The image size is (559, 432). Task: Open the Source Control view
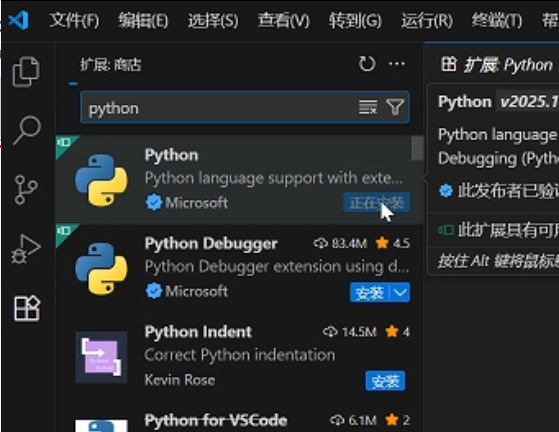pyautogui.click(x=26, y=190)
